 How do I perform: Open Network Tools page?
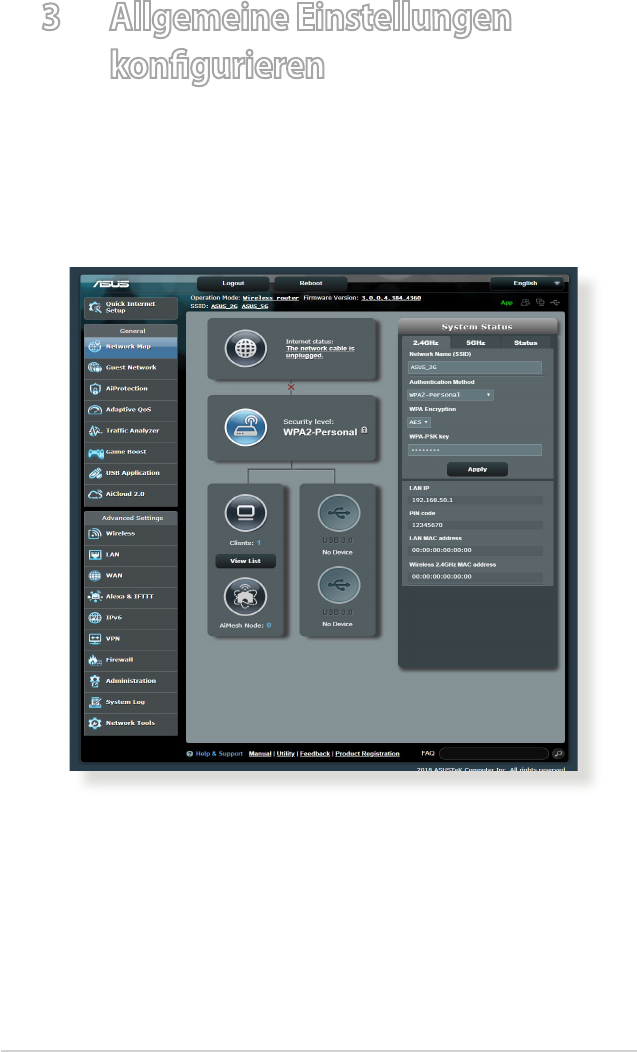coord(131,723)
